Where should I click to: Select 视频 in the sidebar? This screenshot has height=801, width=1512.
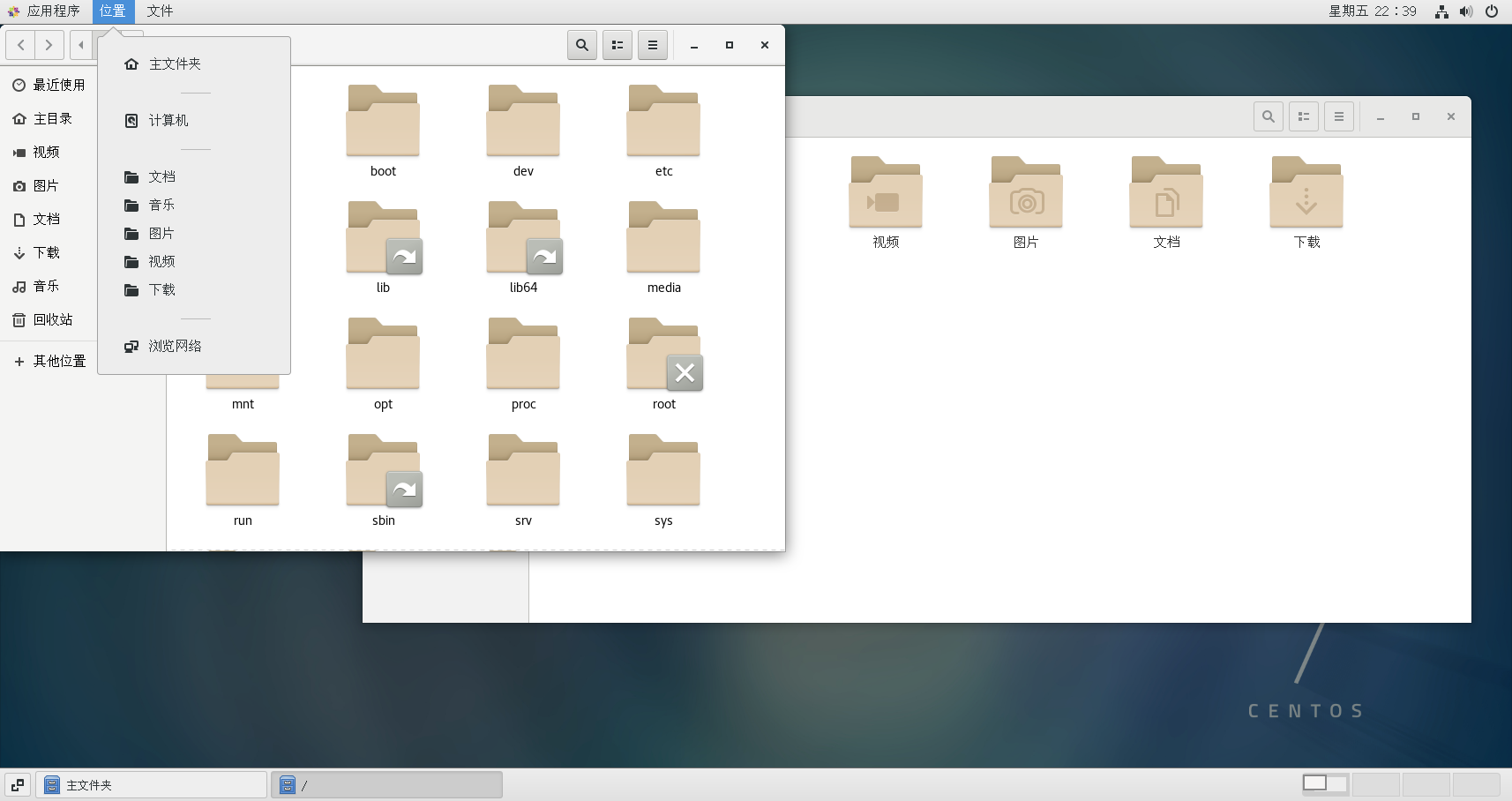pyautogui.click(x=49, y=152)
